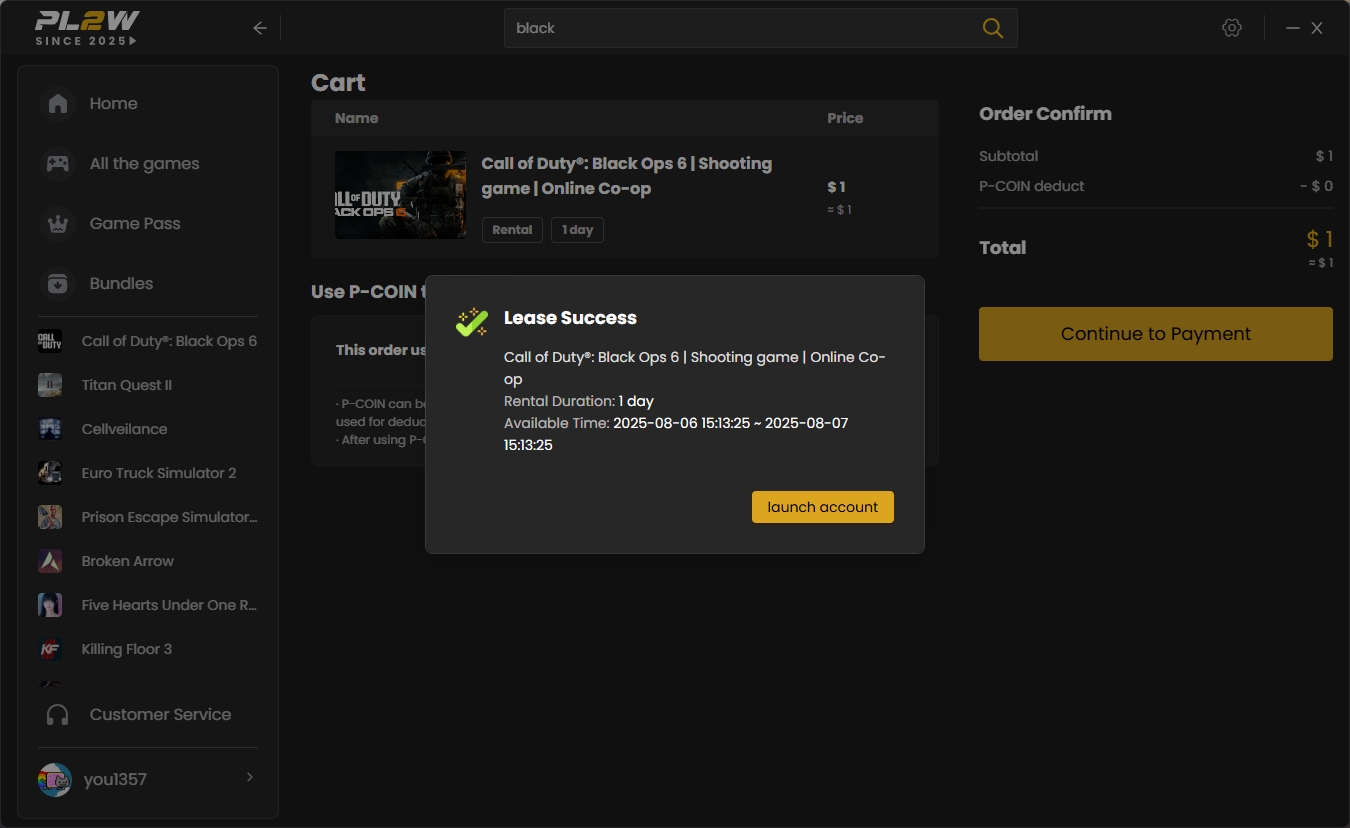Click the crown icon for Game Pass
1350x828 pixels.
tap(58, 224)
